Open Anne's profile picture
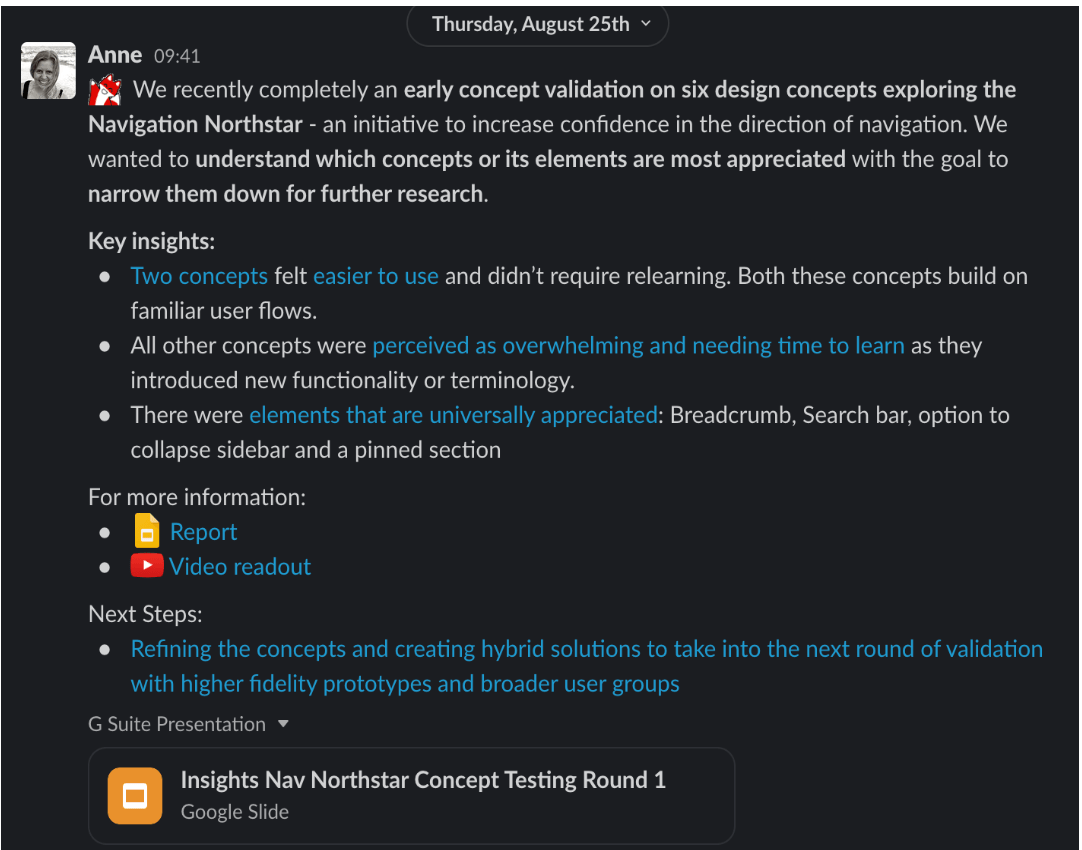The image size is (1082, 850). coord(47,70)
